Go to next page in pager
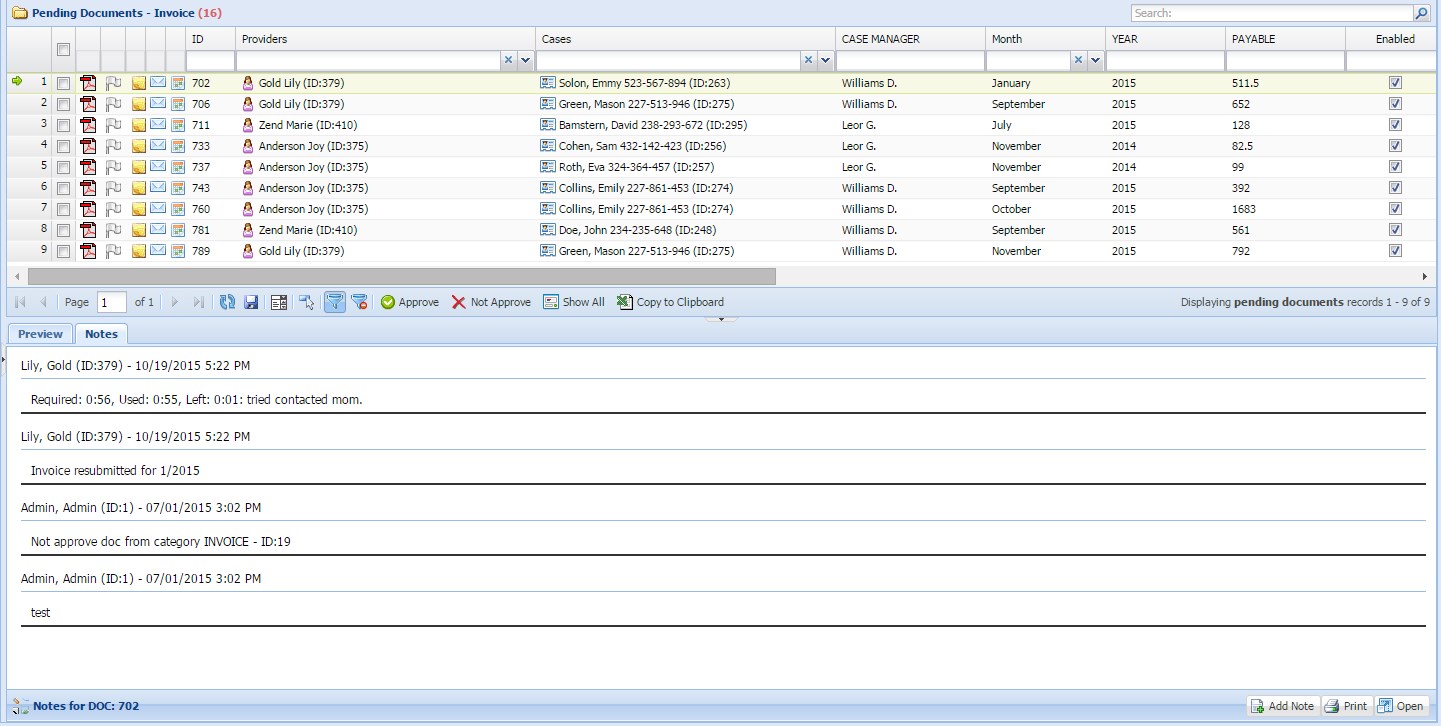The image size is (1441, 726). 175,302
